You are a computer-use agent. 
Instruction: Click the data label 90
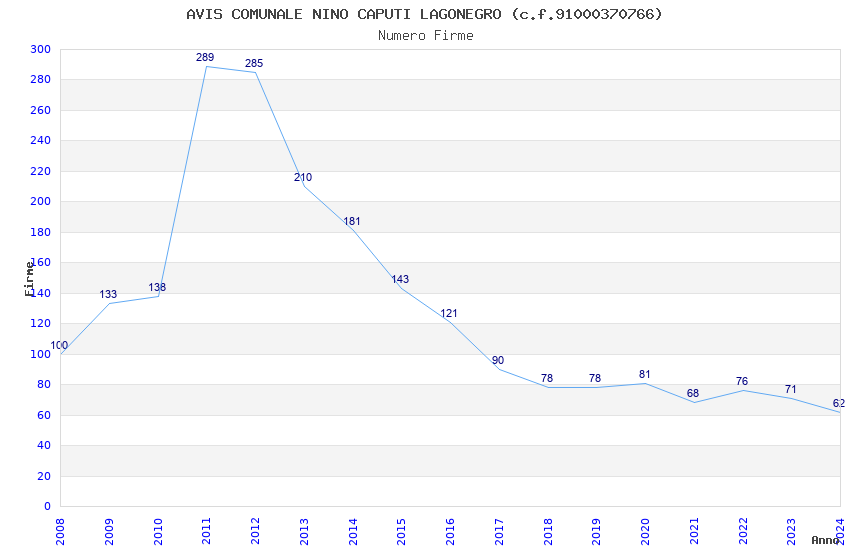click(498, 360)
